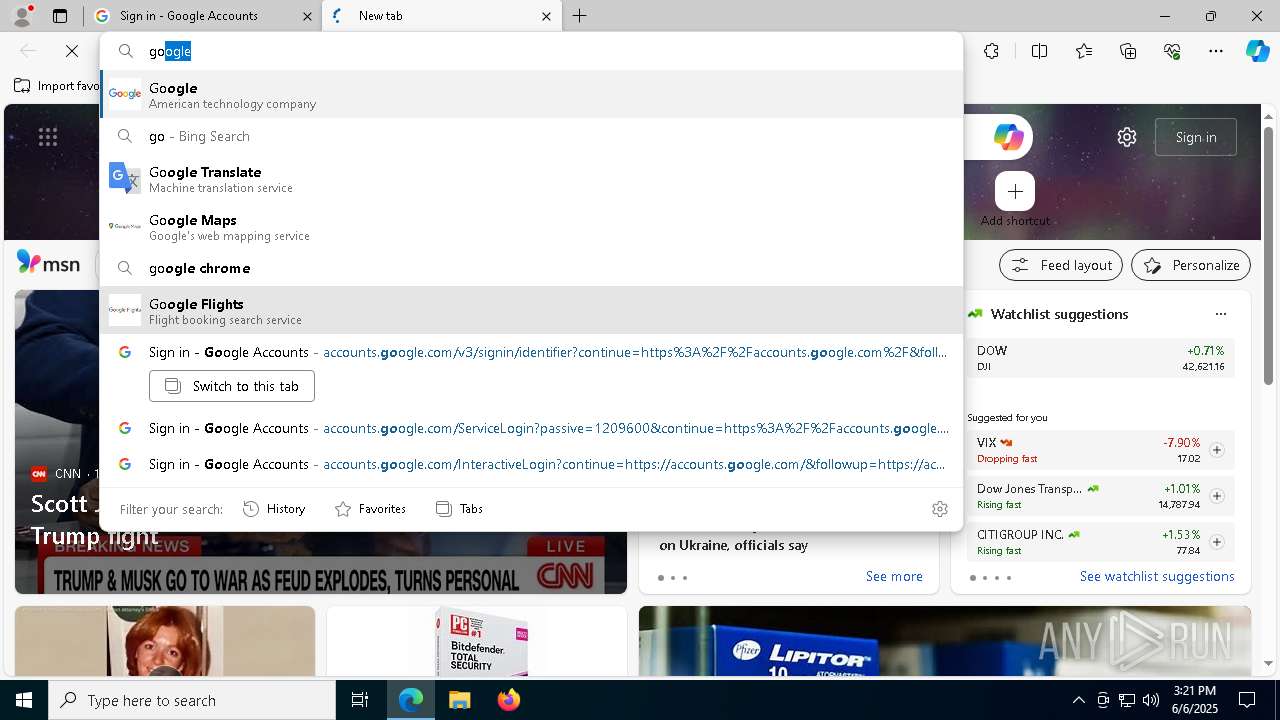This screenshot has height=720, width=1280.
Task: Click the Copilot icon on the page search box
Action: tap(1008, 137)
